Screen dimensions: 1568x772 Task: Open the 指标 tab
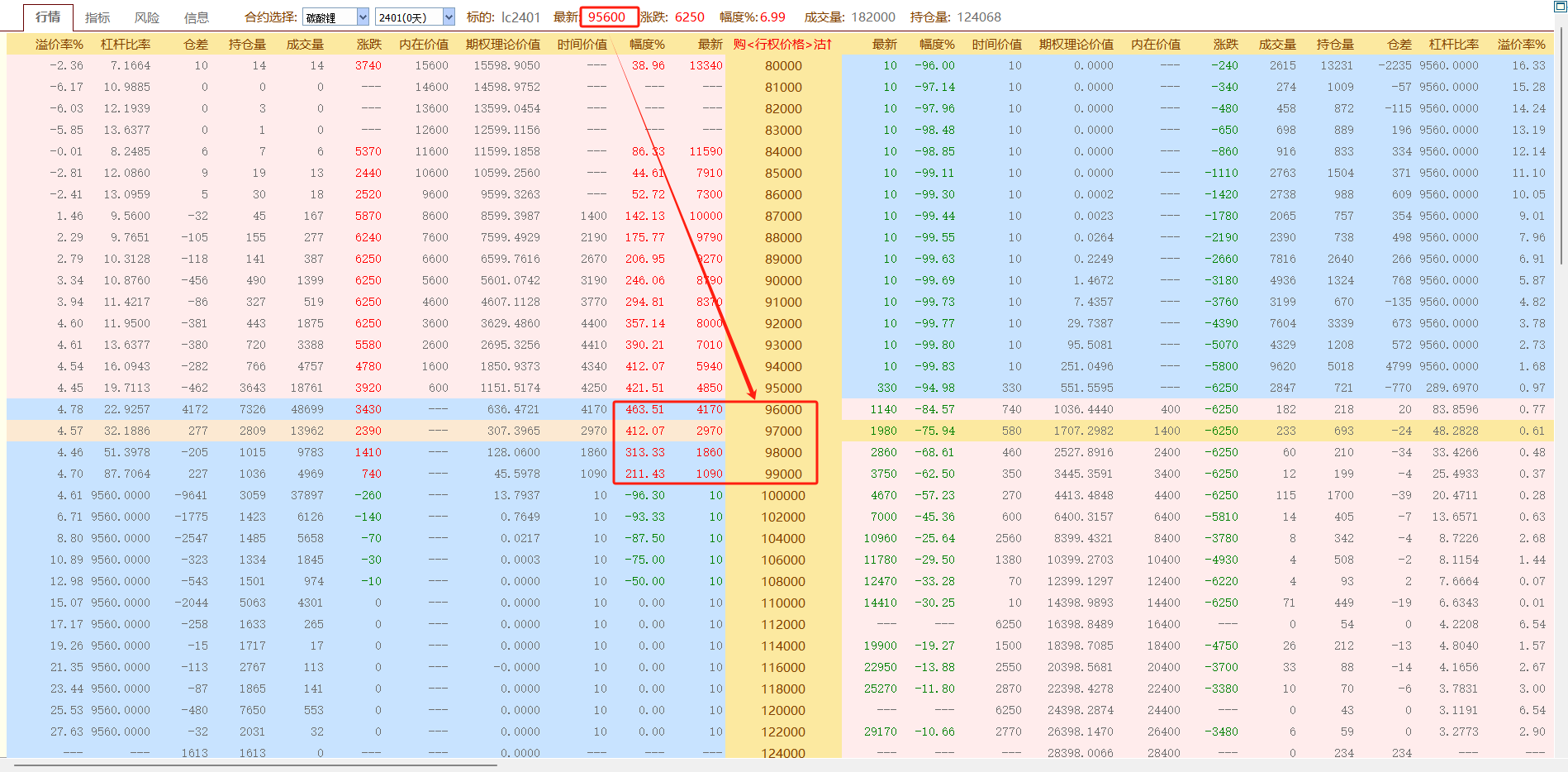pyautogui.click(x=97, y=17)
